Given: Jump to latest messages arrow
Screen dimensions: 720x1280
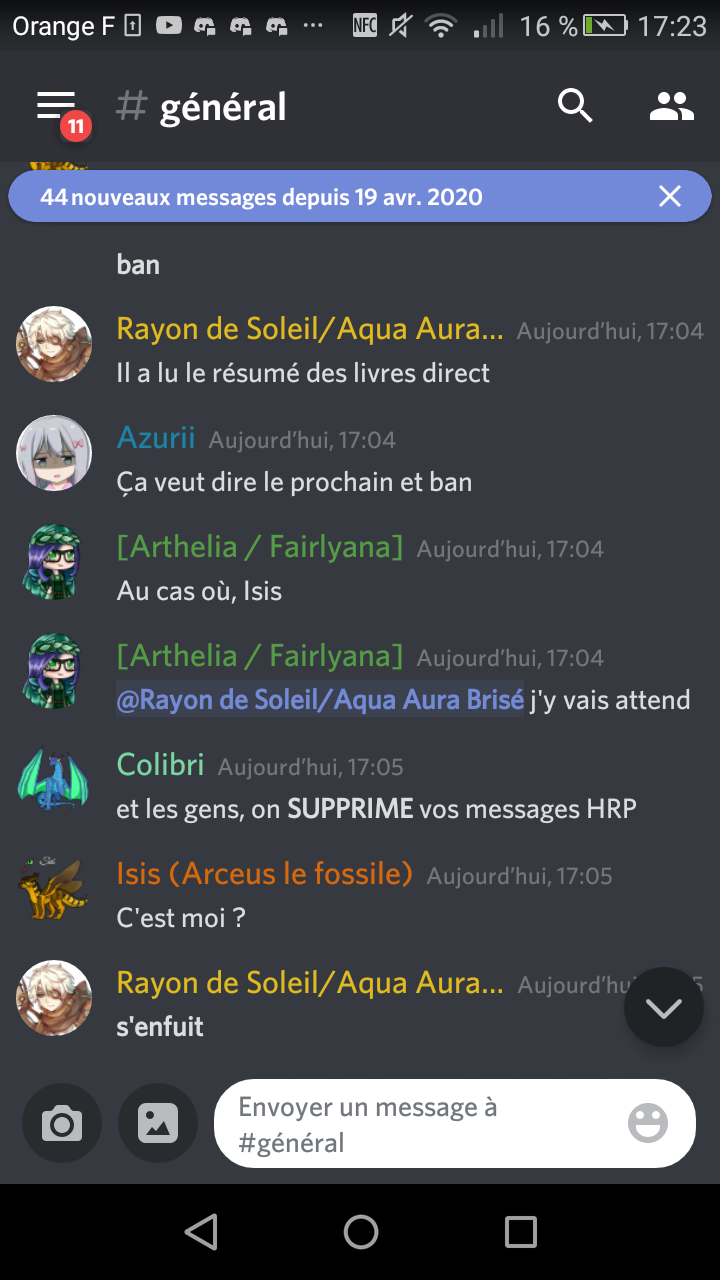Looking at the screenshot, I should (x=663, y=1008).
